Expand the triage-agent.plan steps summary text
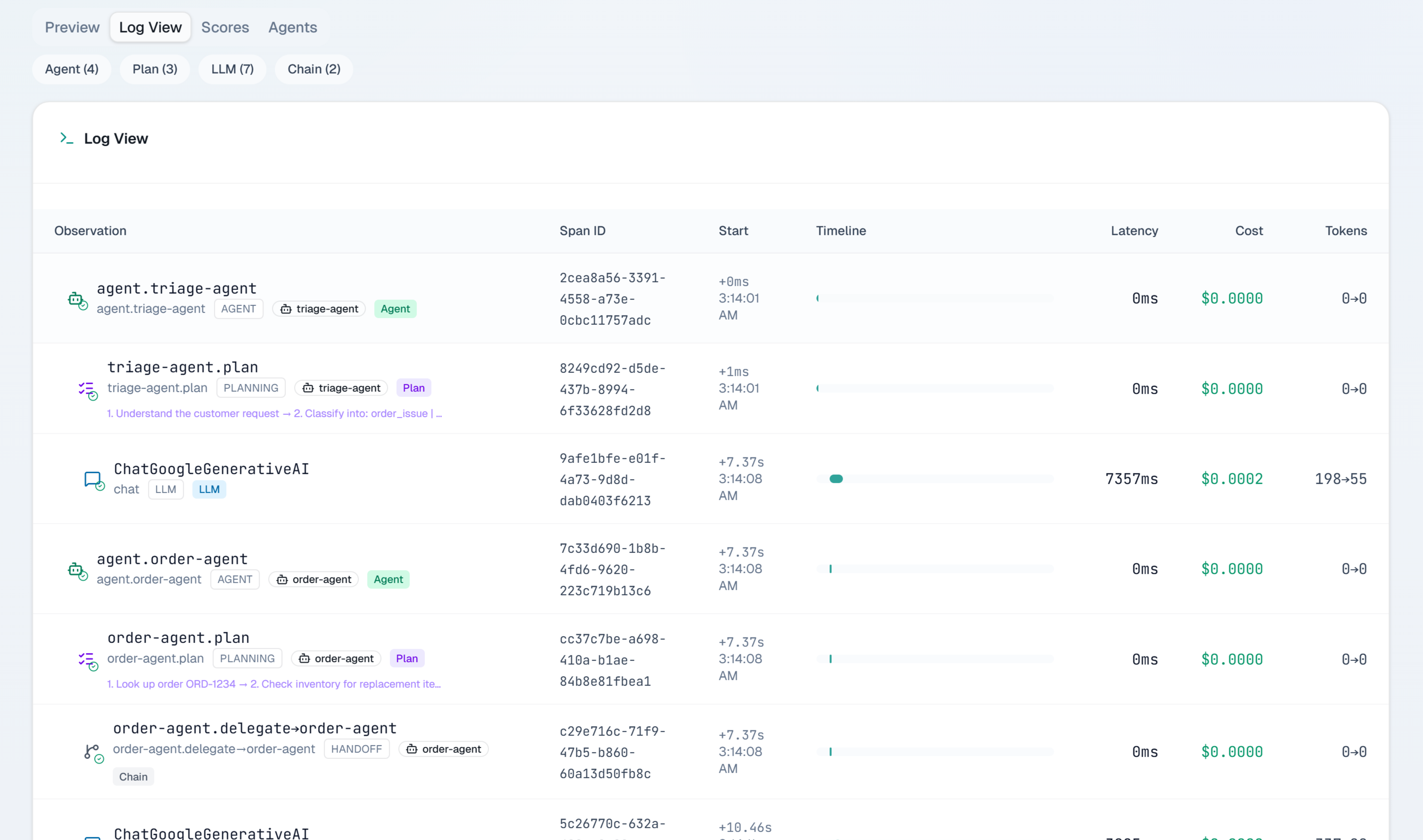Image resolution: width=1423 pixels, height=840 pixels. click(x=274, y=414)
